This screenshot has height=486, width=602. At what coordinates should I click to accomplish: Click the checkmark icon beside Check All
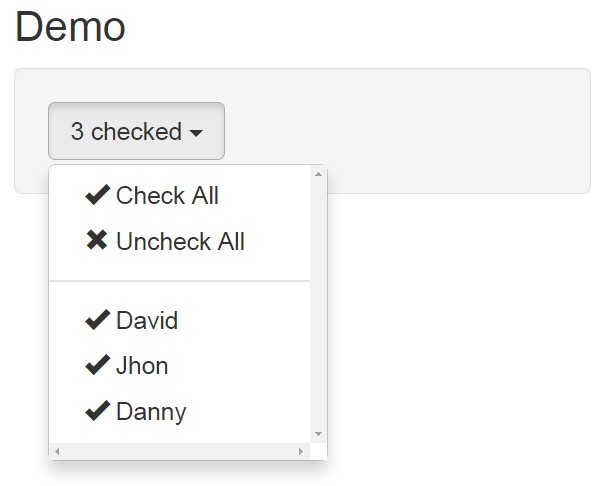click(97, 195)
